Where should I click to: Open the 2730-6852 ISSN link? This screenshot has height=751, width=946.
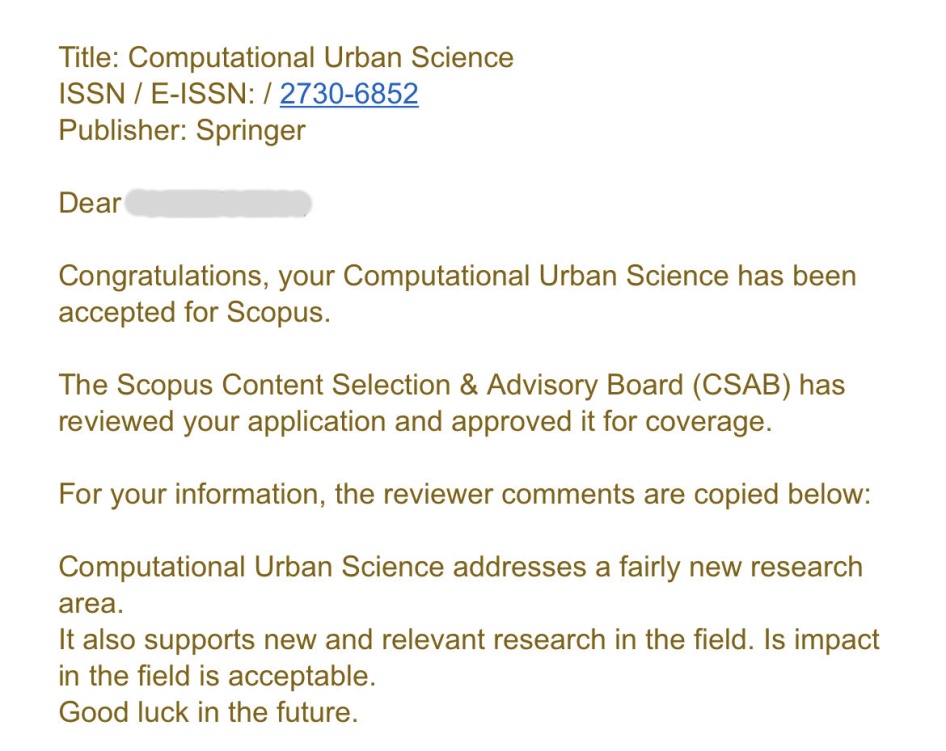[x=349, y=94]
